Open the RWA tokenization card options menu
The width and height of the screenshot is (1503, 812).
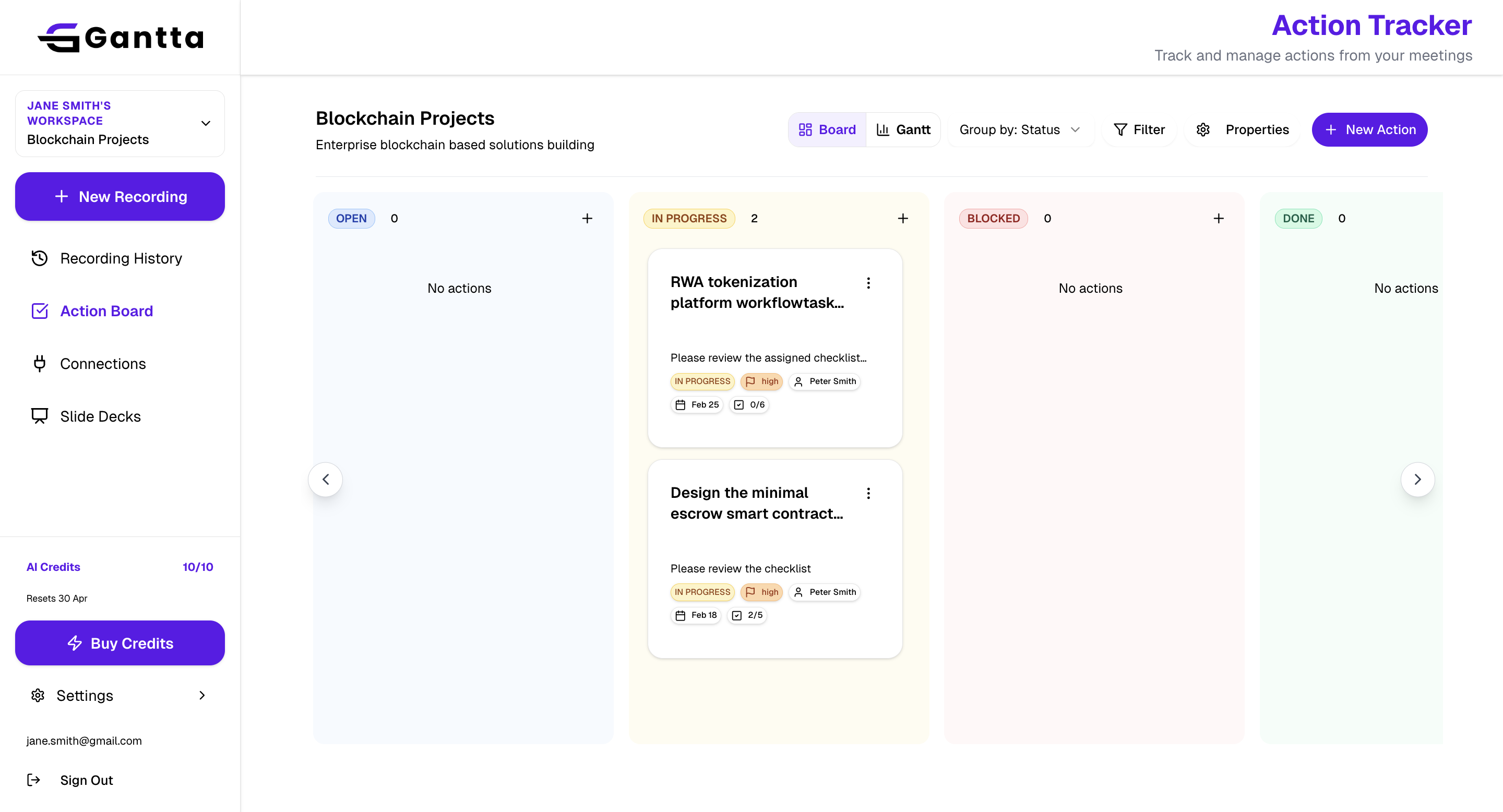coord(868,283)
